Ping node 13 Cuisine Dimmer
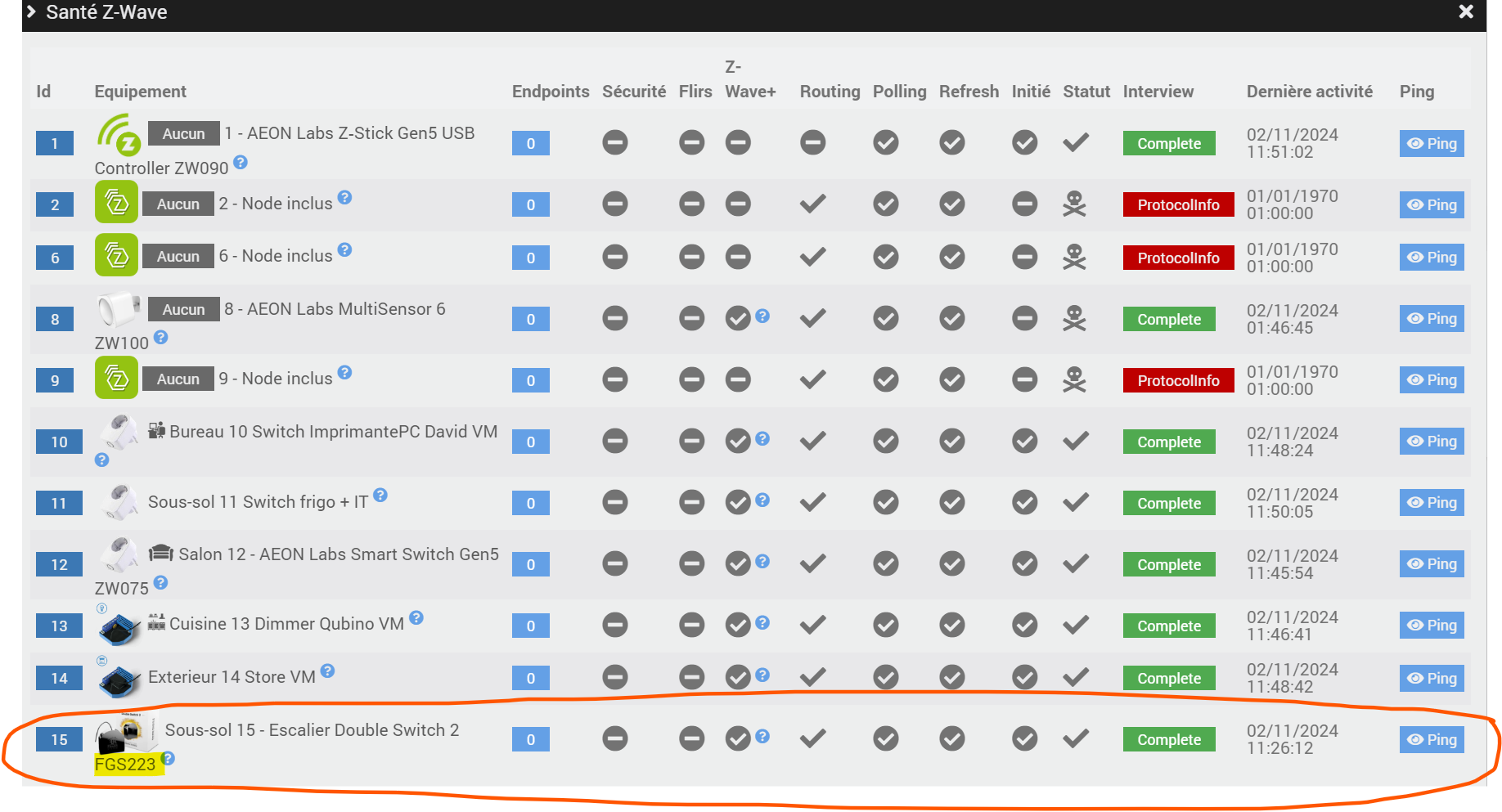 (x=1432, y=626)
